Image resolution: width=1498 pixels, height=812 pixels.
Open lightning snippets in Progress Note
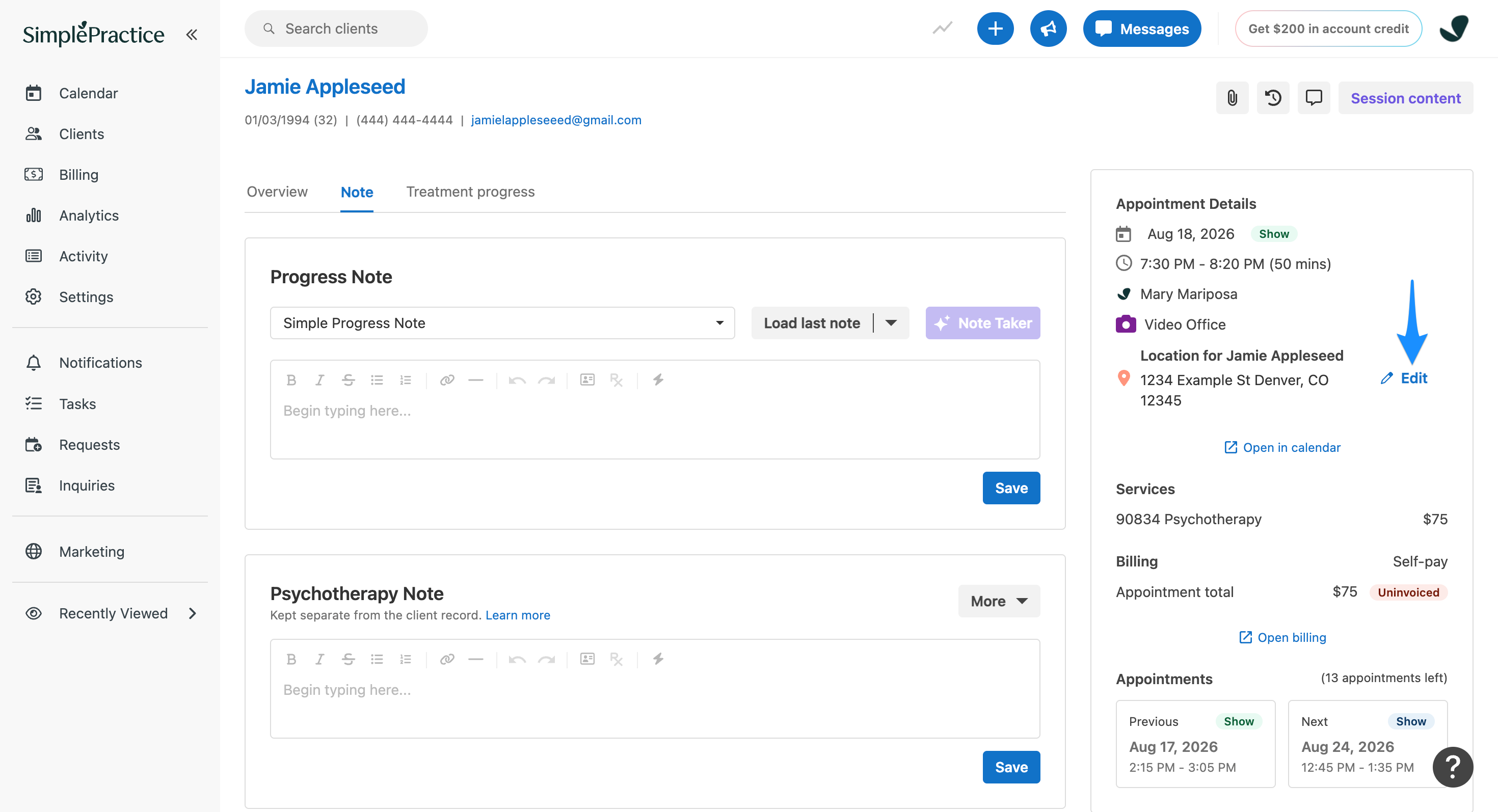pyautogui.click(x=658, y=380)
